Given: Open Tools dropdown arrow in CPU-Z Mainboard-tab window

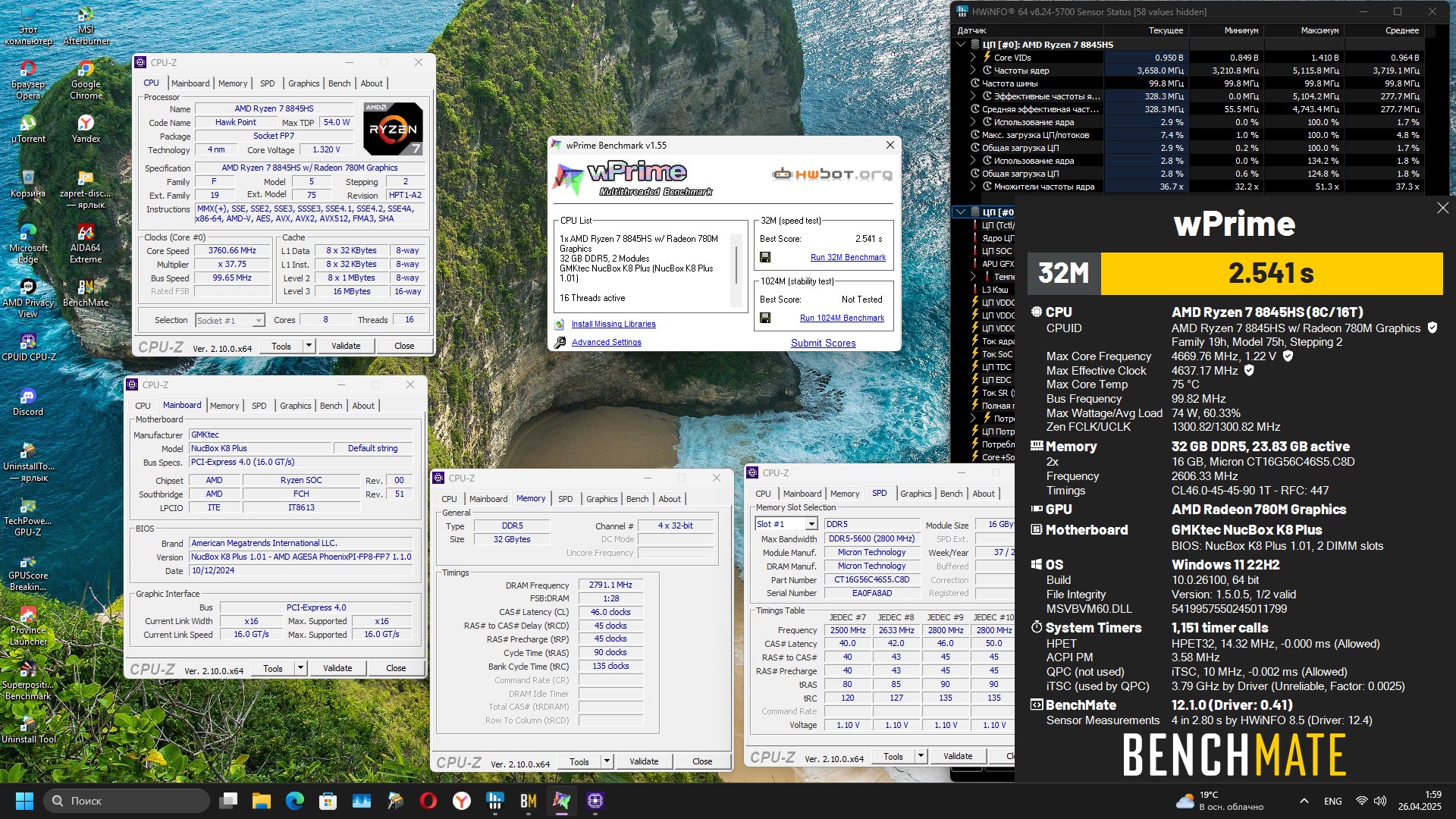Looking at the screenshot, I should pos(300,668).
